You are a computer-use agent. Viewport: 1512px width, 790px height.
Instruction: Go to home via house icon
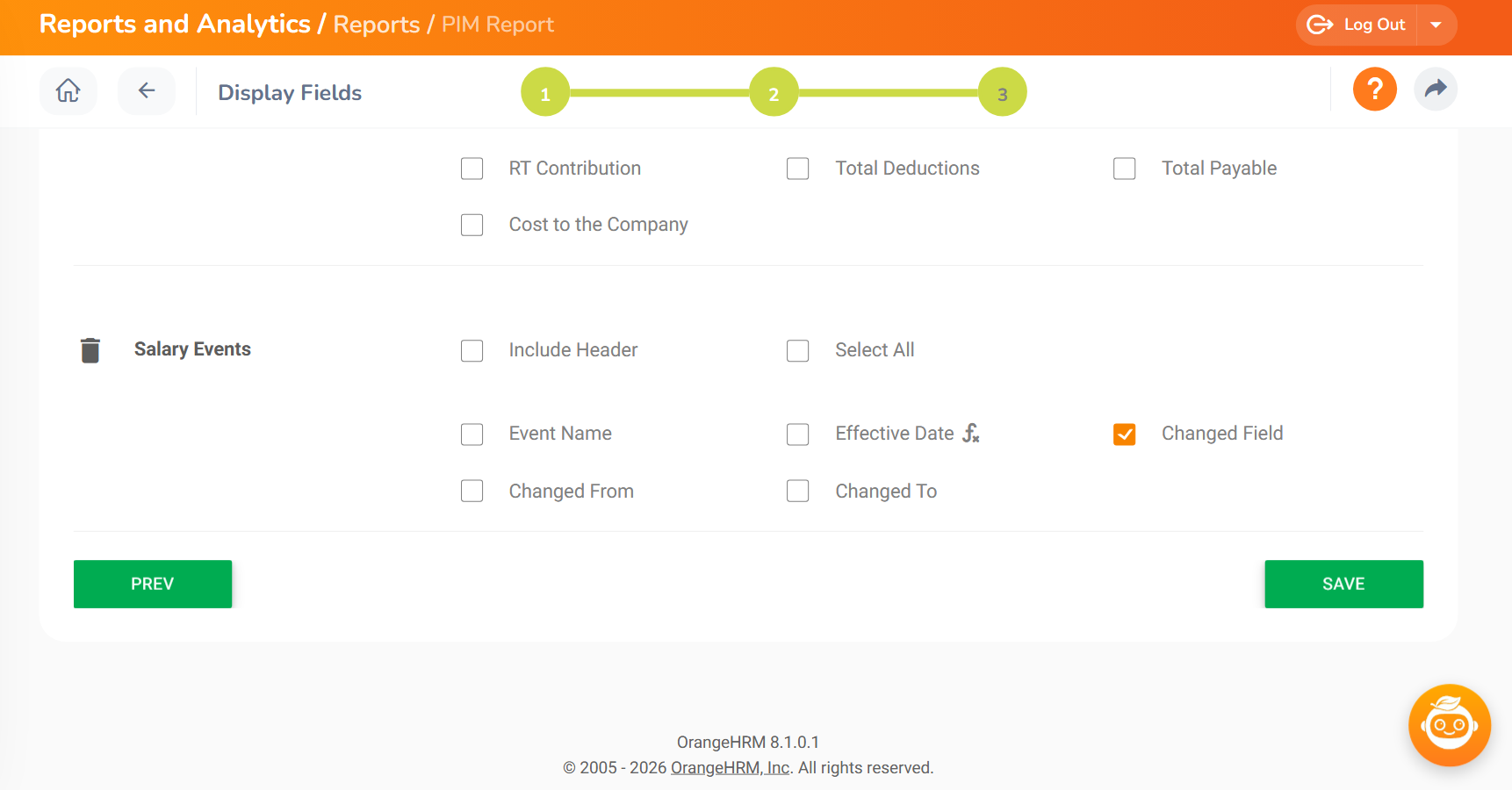68,90
